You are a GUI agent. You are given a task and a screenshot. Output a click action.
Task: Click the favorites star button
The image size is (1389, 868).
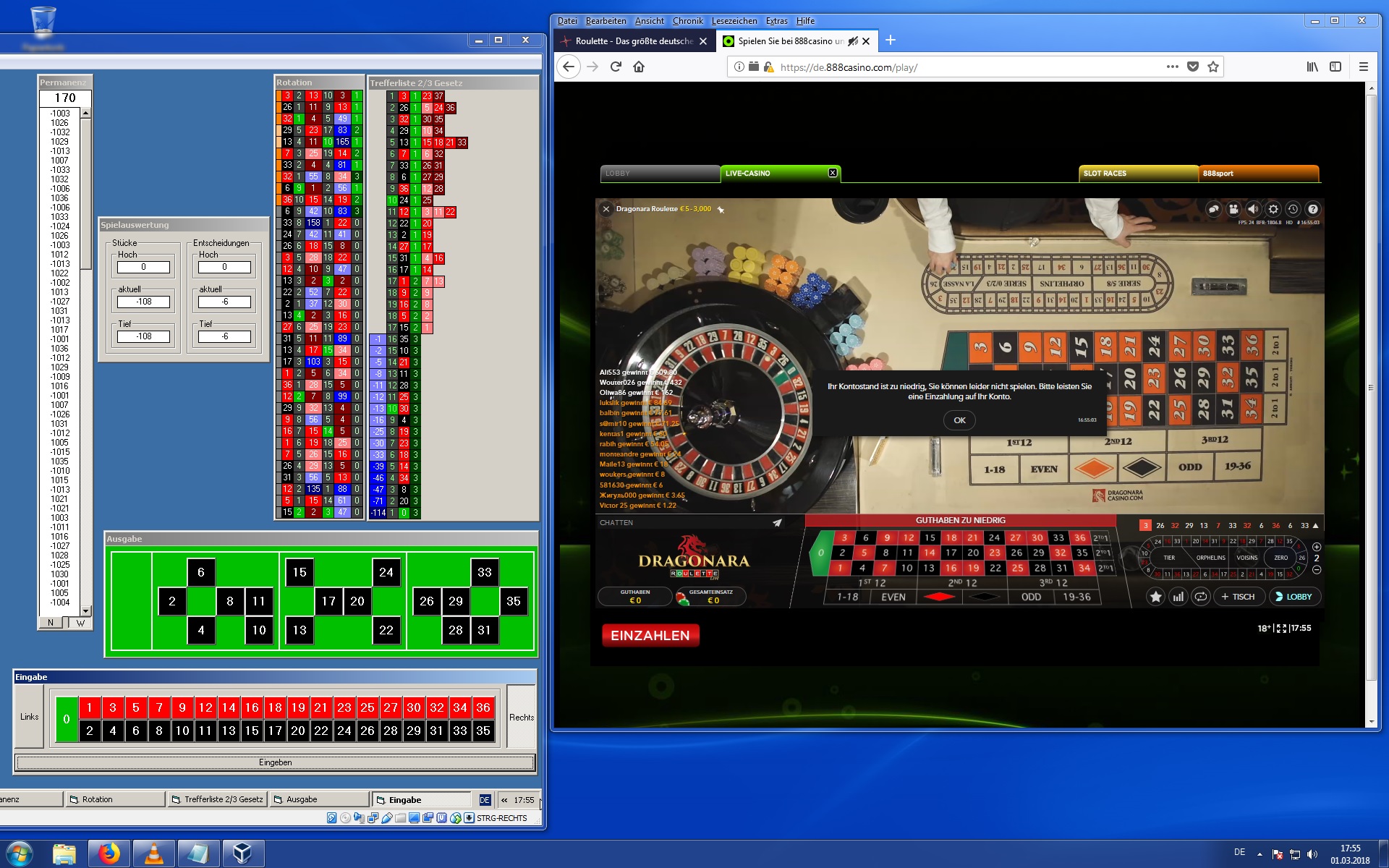pos(1156,597)
